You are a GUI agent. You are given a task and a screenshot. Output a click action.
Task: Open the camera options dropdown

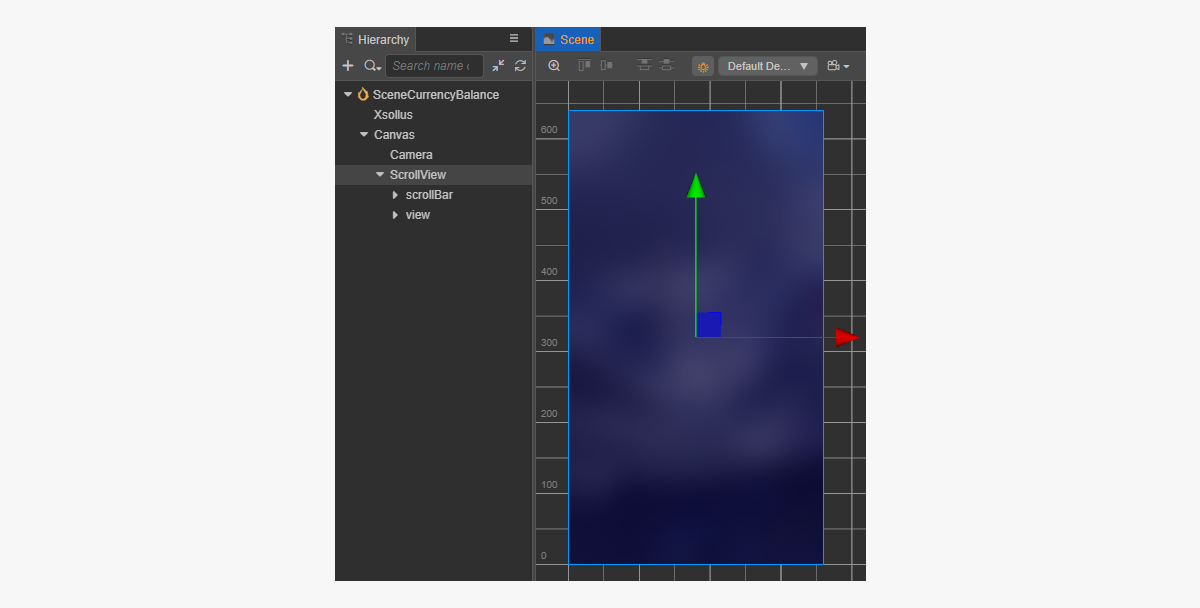[x=838, y=66]
